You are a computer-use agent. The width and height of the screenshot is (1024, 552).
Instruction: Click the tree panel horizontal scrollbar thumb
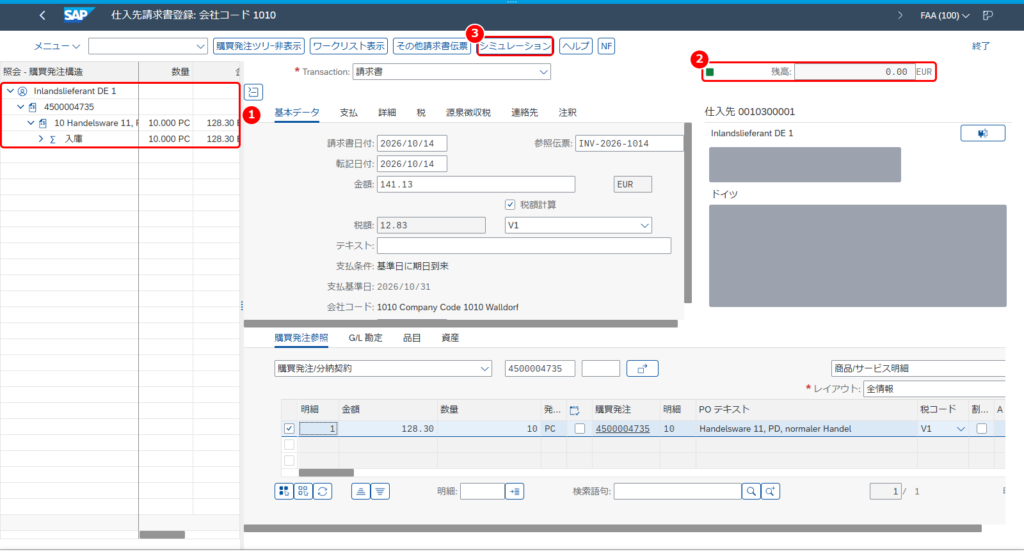[162, 534]
